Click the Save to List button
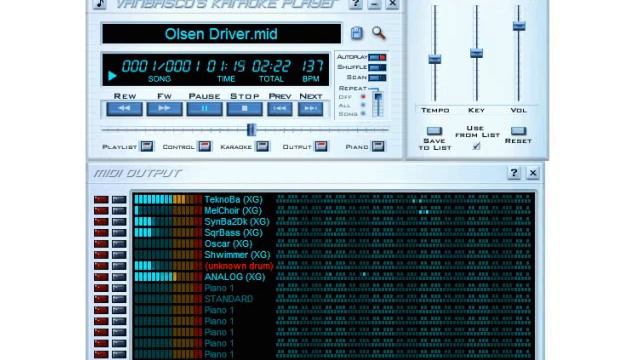This screenshot has width=640, height=360. (434, 131)
